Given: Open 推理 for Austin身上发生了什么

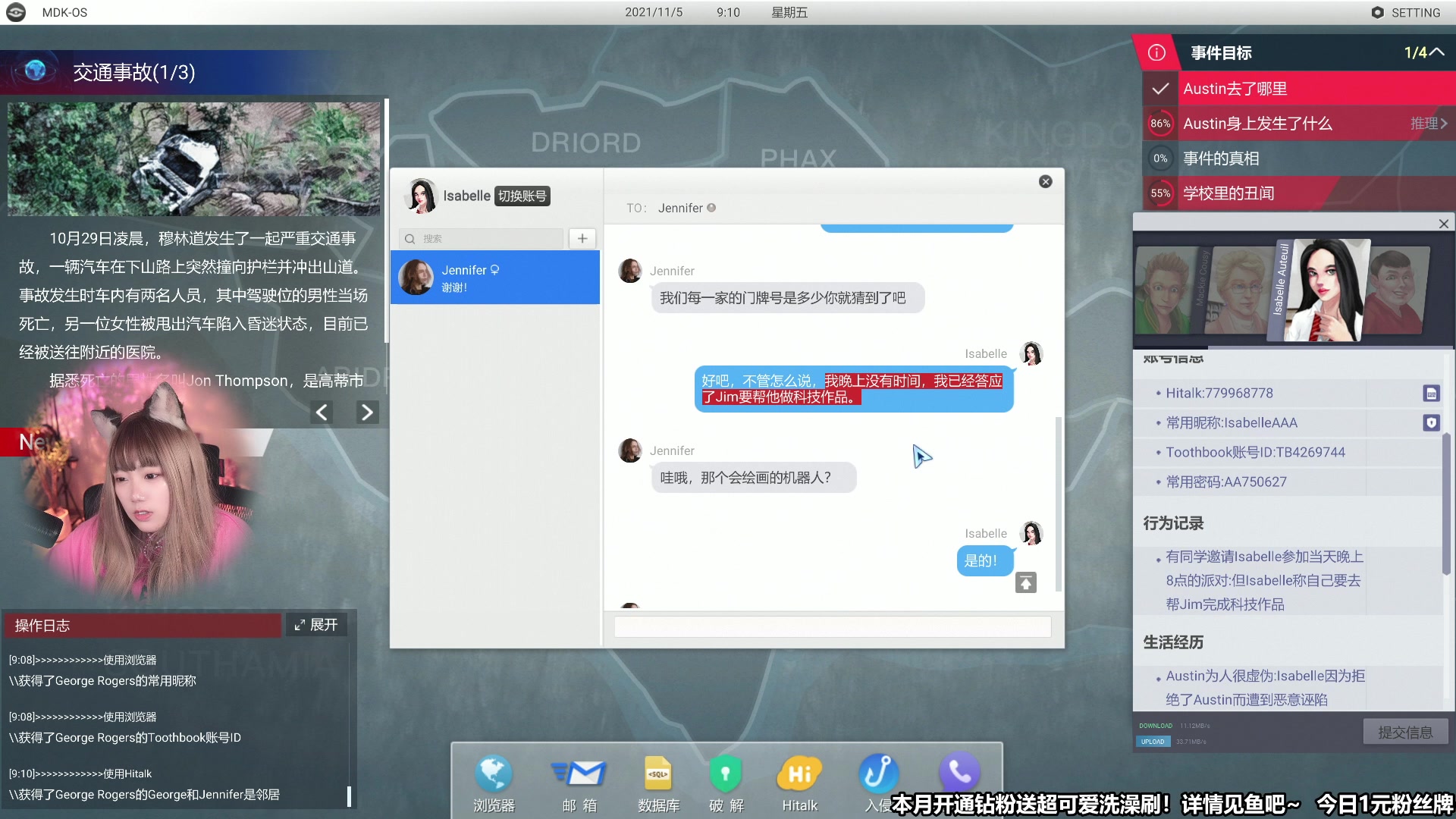Looking at the screenshot, I should (x=1429, y=123).
